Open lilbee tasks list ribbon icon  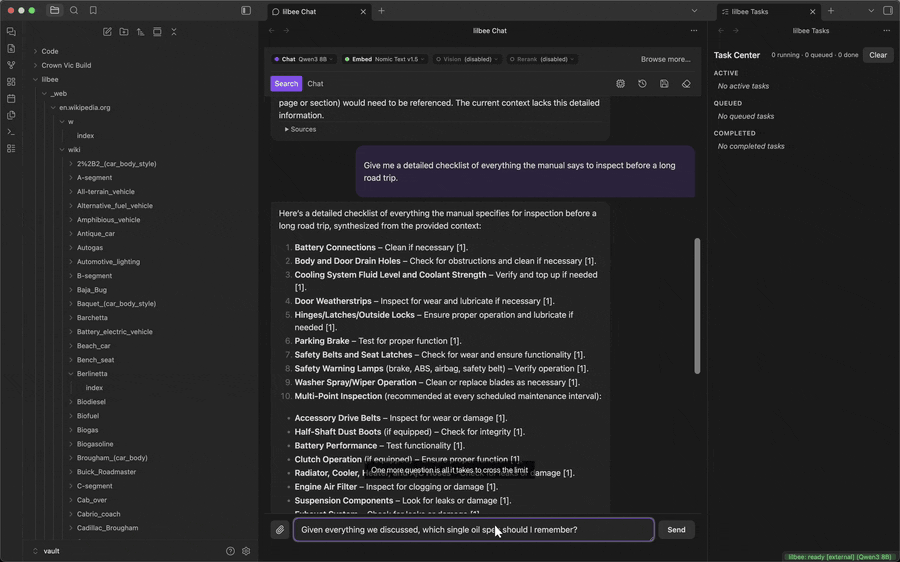click(x=11, y=148)
